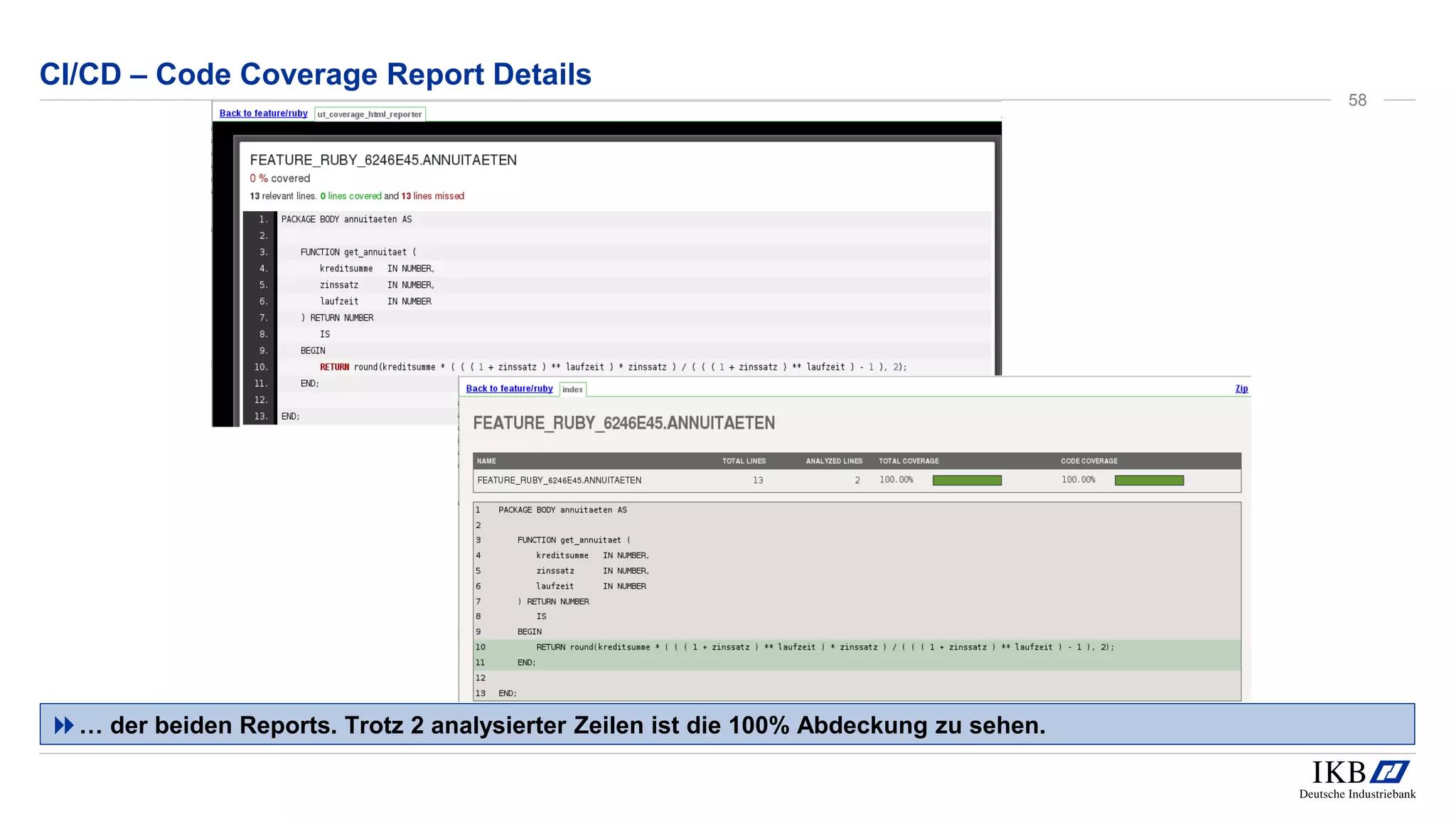This screenshot has width=1456, height=819.
Task: Click the Total Coverage green progress bar
Action: [967, 481]
